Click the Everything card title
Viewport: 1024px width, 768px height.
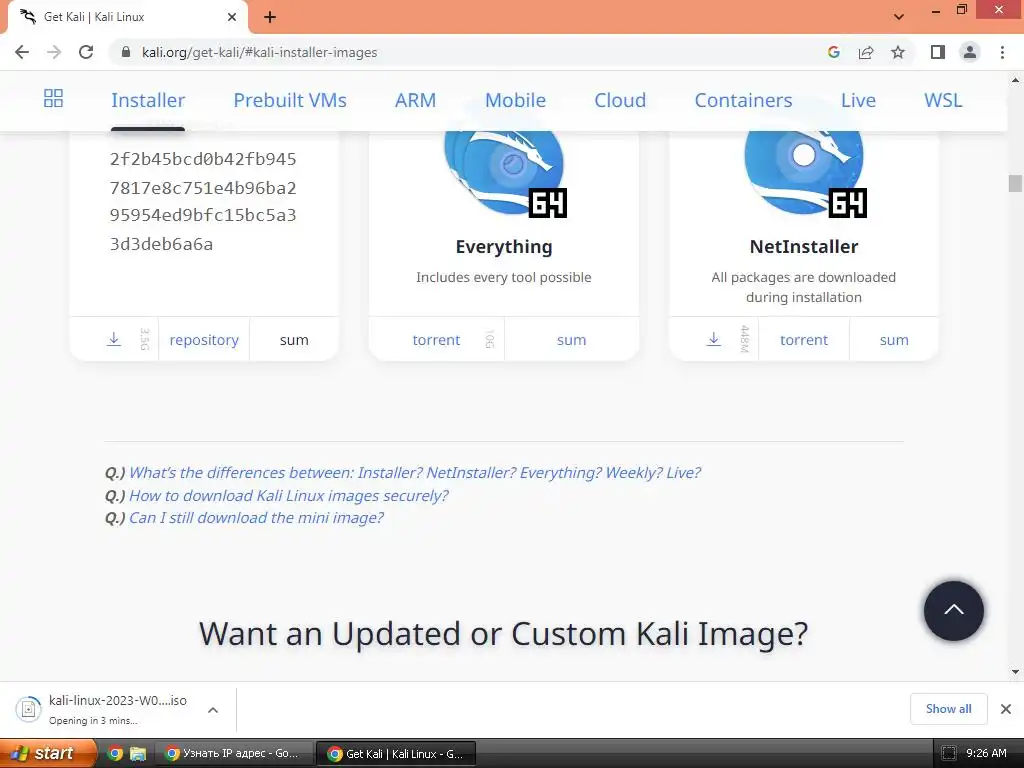tap(504, 247)
